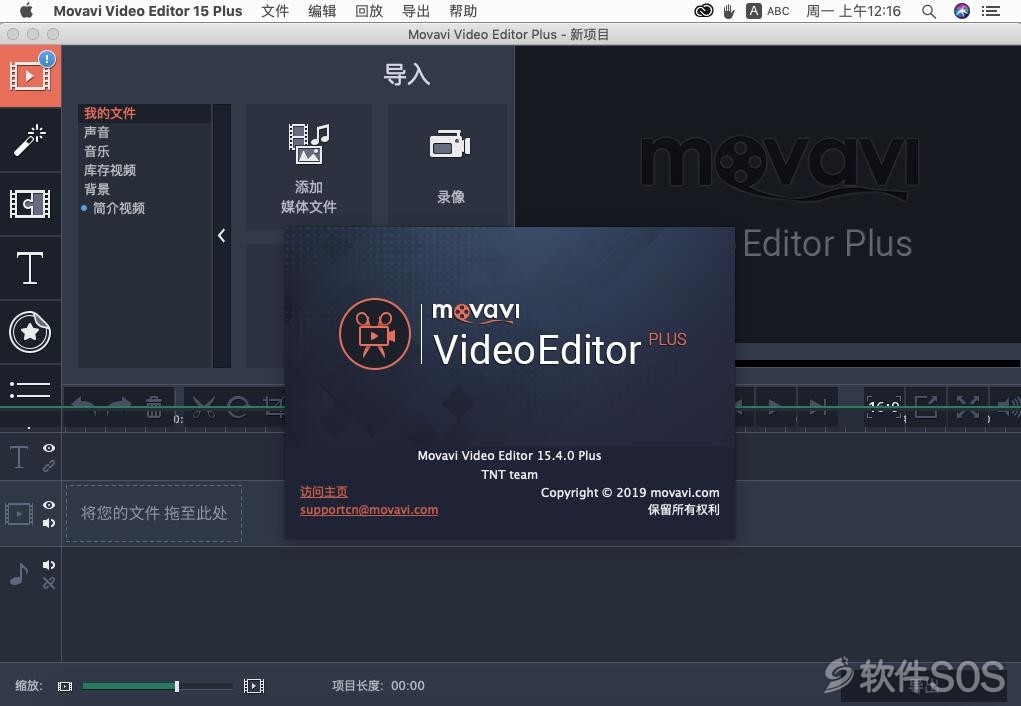The width and height of the screenshot is (1021, 706).
Task: Click the rotate icon in the toolbar
Action: (x=238, y=406)
